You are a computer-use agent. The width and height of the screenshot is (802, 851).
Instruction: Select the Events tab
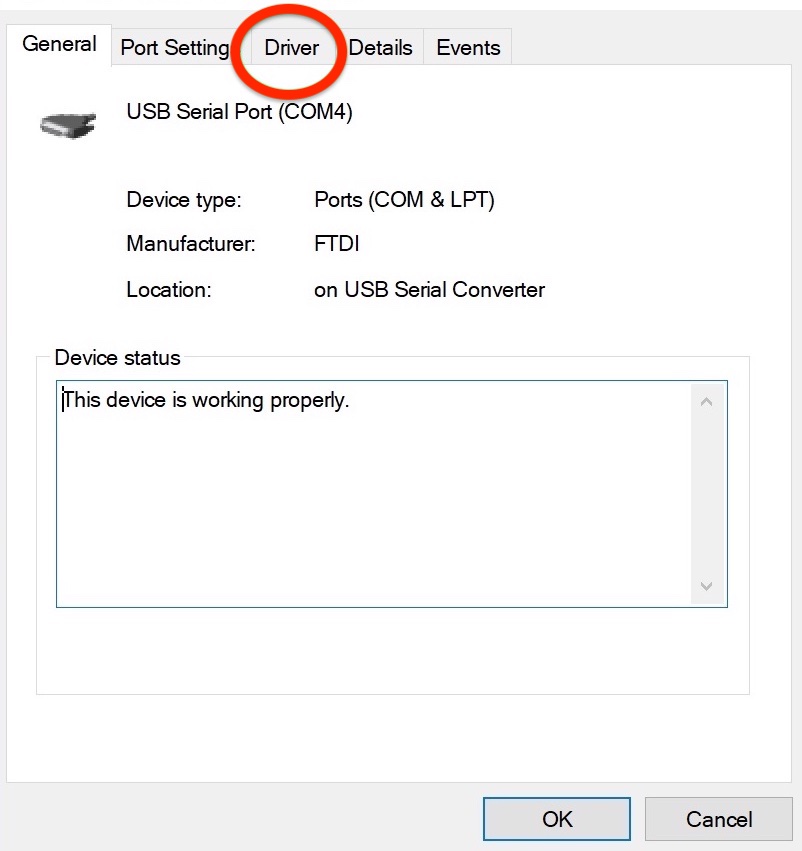click(x=468, y=48)
